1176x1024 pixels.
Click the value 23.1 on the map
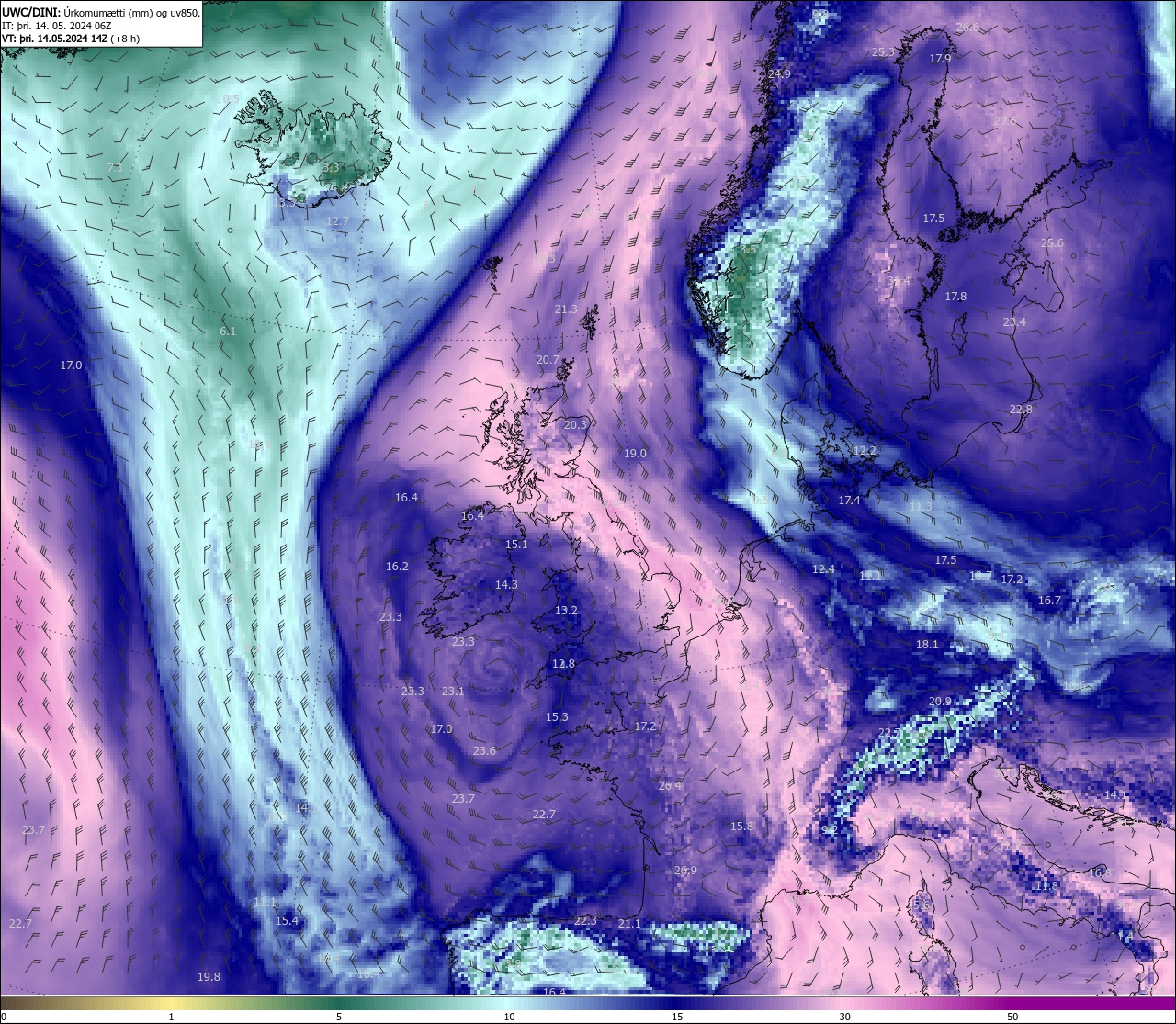(453, 692)
